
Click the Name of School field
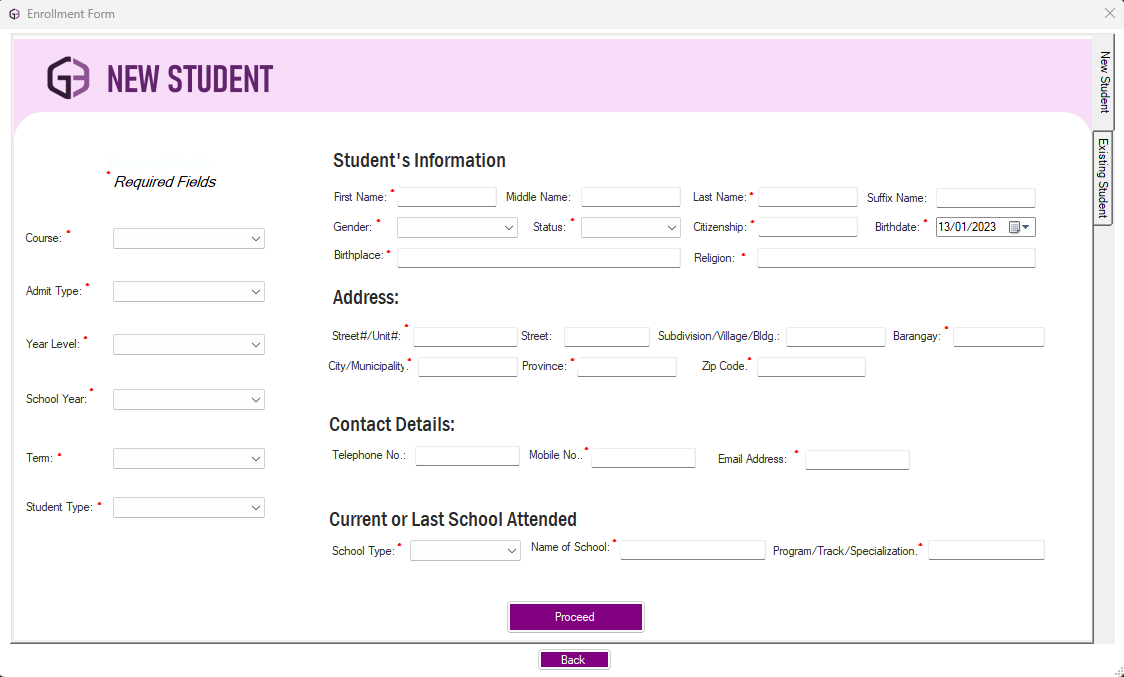click(692, 550)
